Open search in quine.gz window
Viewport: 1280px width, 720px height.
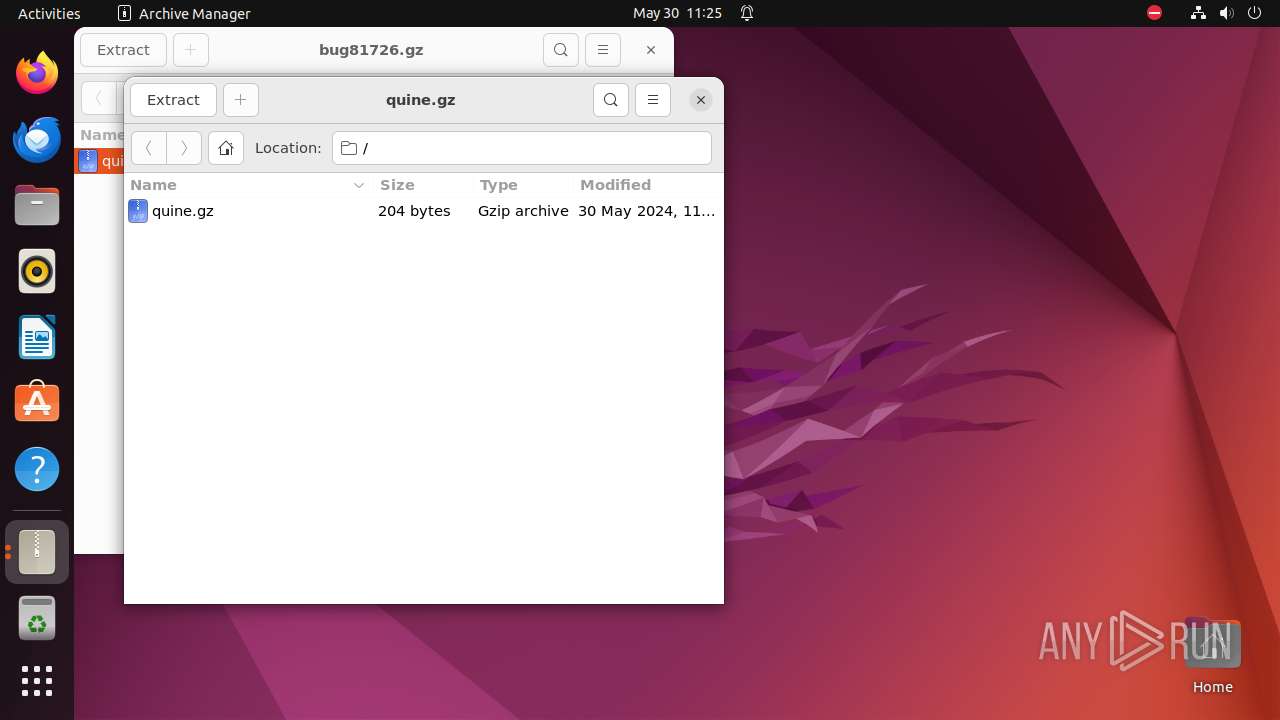(x=611, y=100)
